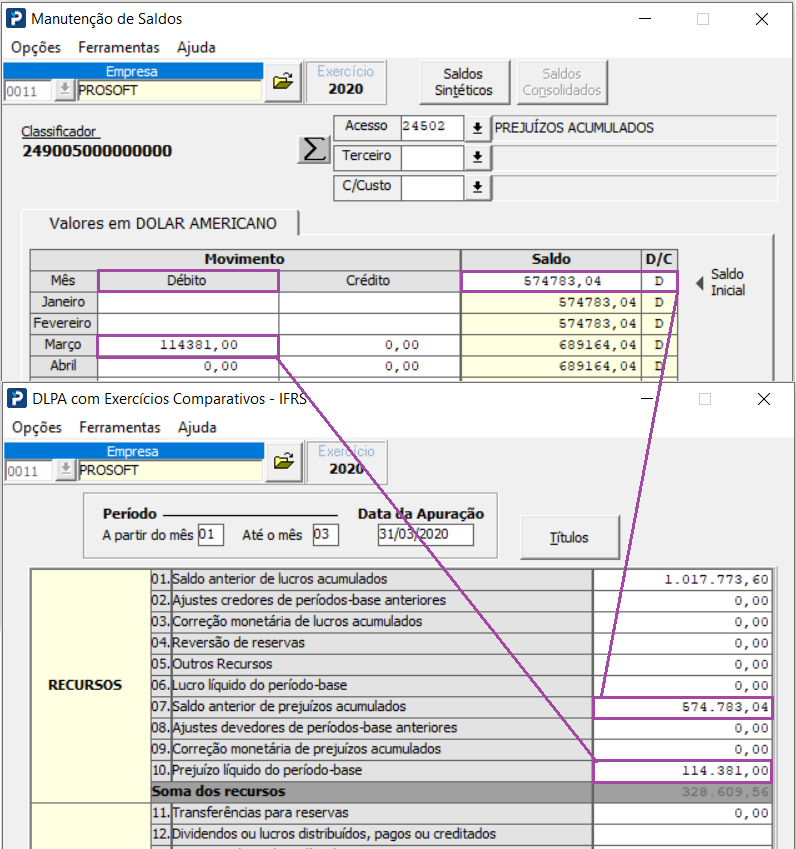Viewport: 796px width, 849px height.
Task: Click value for 07 Saldo anterior de prejuízos
Action: 682,707
